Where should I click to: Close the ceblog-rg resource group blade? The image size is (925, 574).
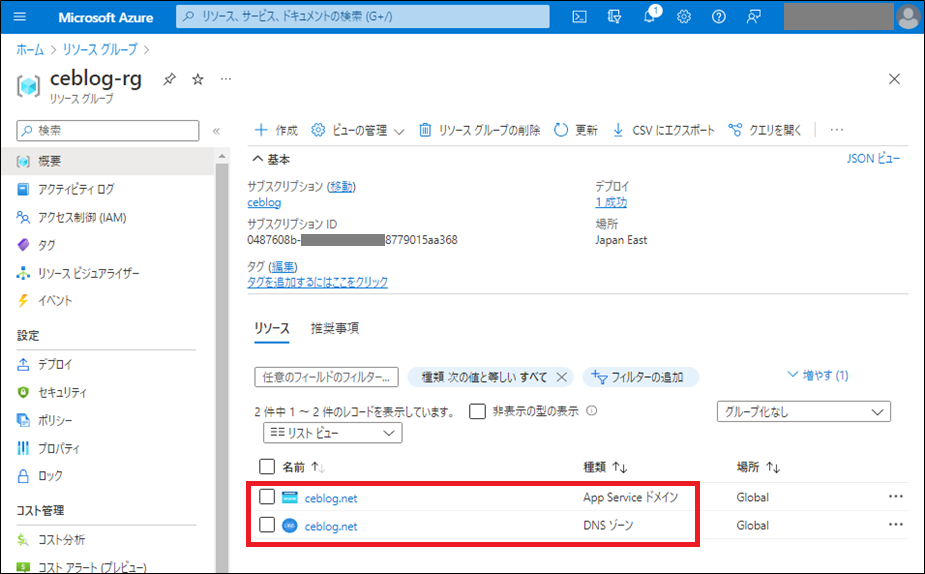(894, 79)
